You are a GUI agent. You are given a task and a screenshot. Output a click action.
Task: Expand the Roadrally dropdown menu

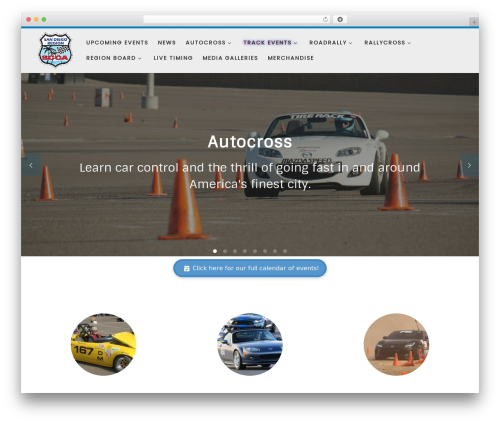pyautogui.click(x=331, y=43)
